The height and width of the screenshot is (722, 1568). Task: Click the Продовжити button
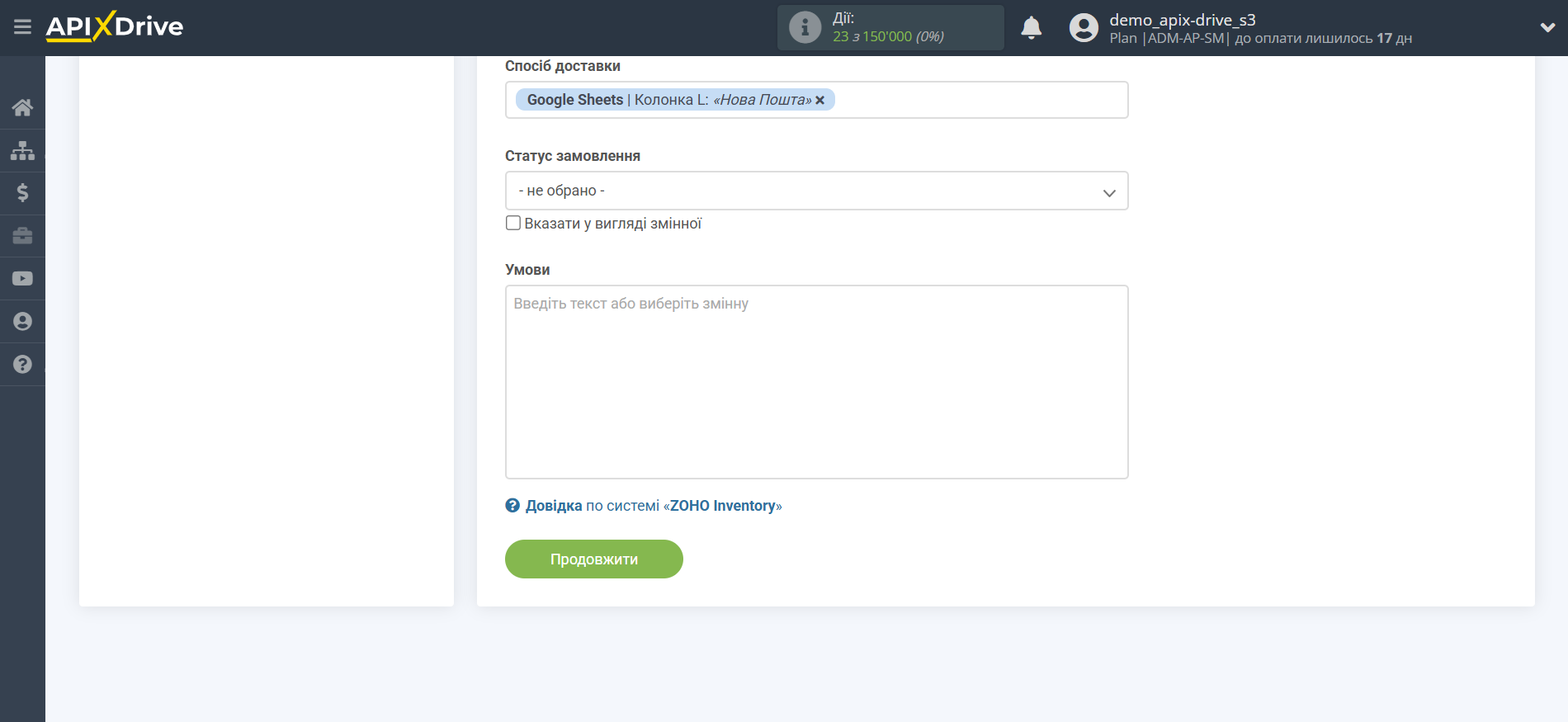pyautogui.click(x=594, y=559)
